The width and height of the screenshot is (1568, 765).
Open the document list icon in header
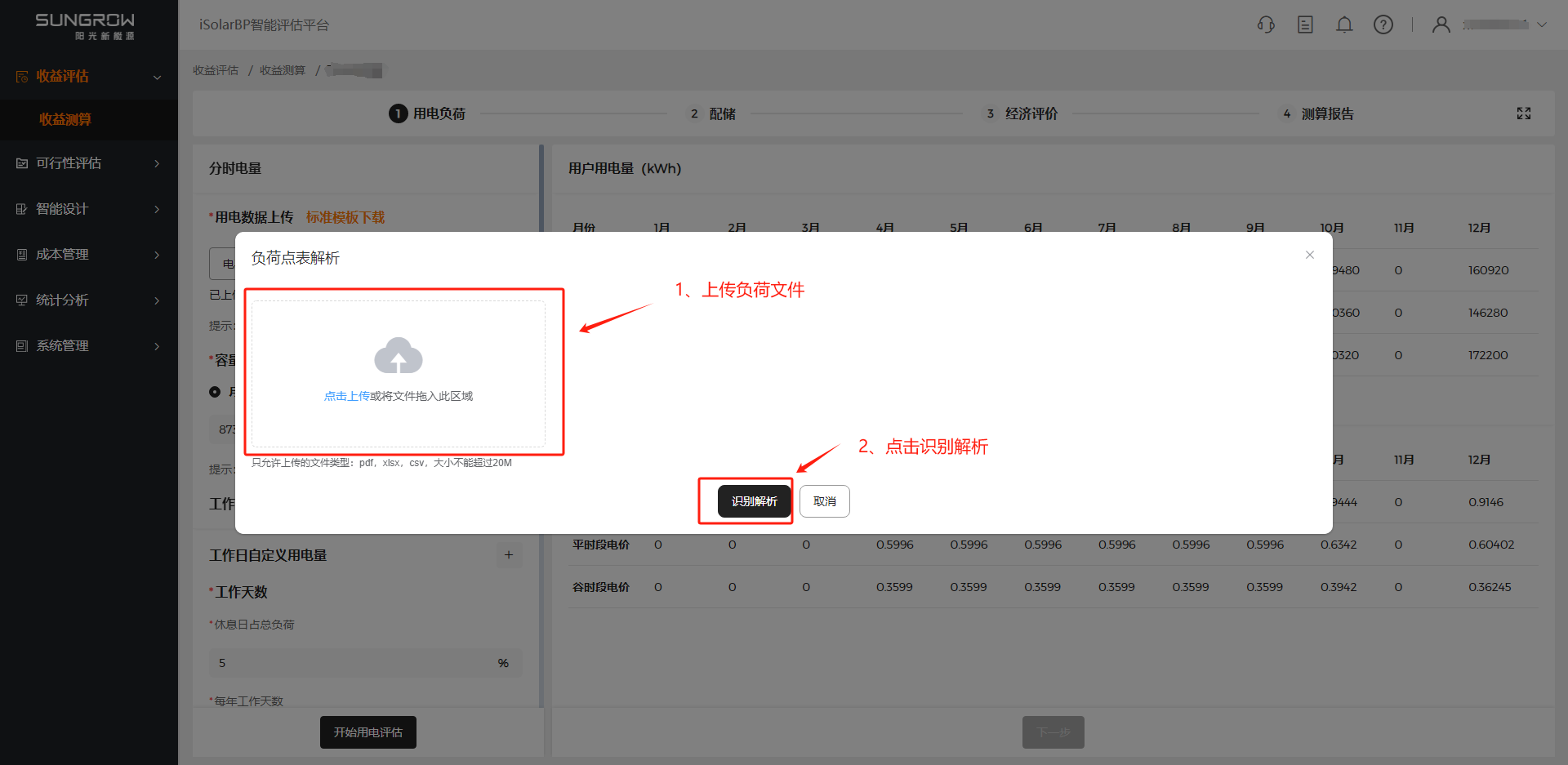[1305, 24]
